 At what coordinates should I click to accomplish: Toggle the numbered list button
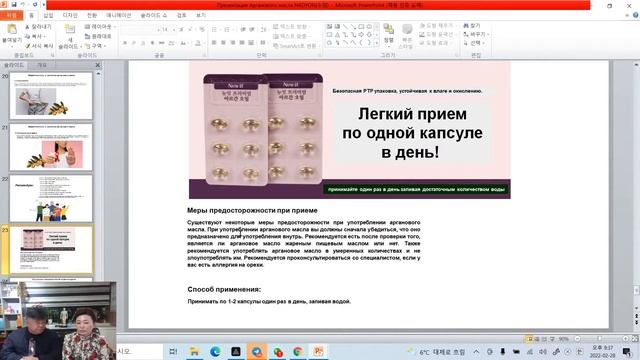point(228,30)
